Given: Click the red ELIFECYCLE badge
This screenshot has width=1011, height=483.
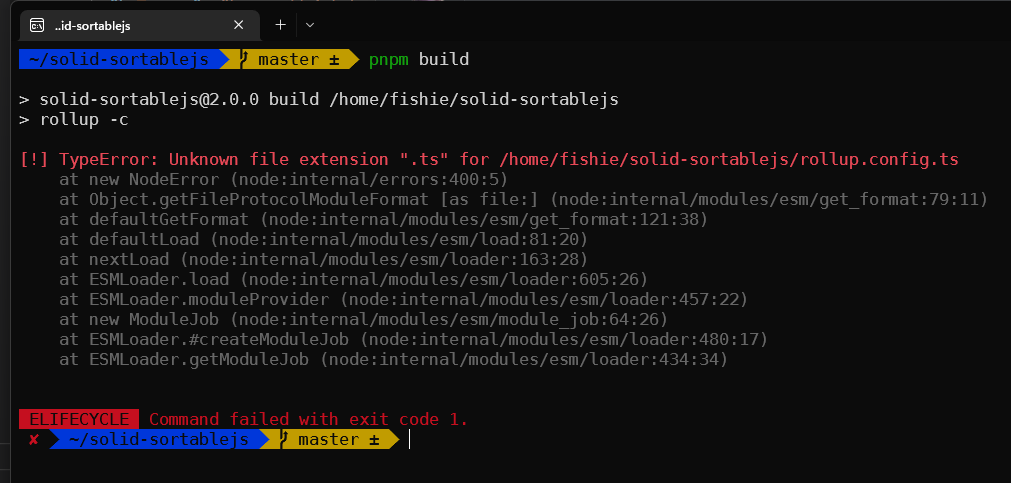Looking at the screenshot, I should pos(79,419).
